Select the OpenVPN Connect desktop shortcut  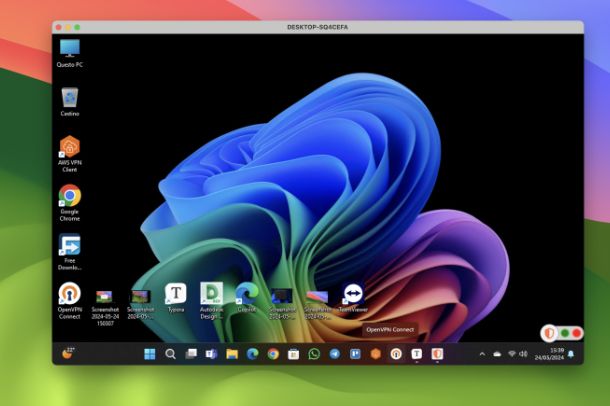coord(70,301)
